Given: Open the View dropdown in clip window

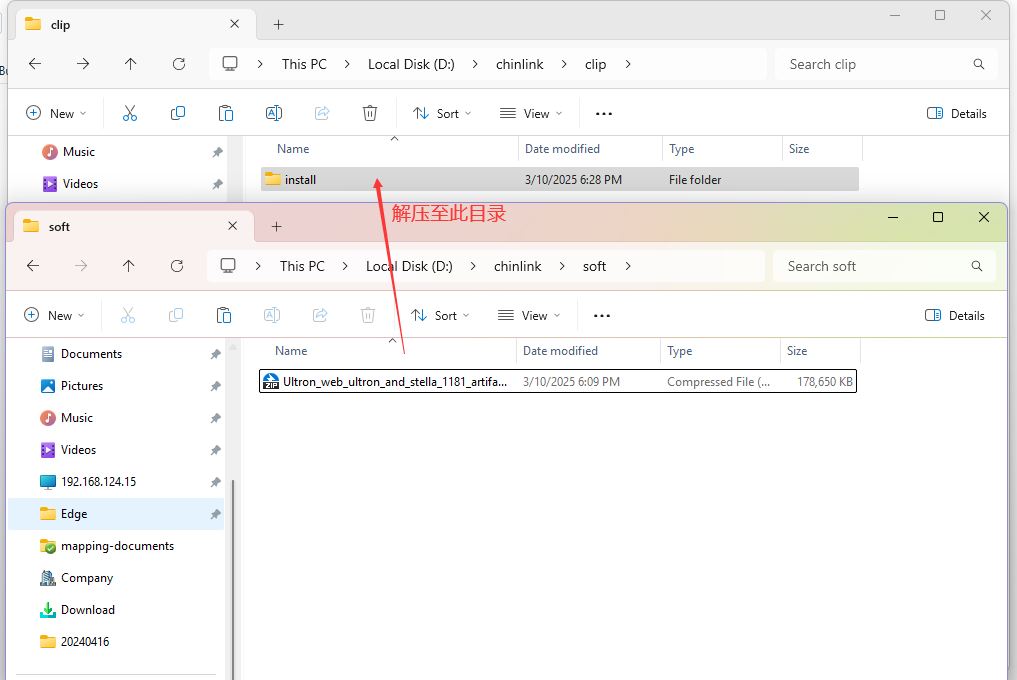Looking at the screenshot, I should [531, 114].
